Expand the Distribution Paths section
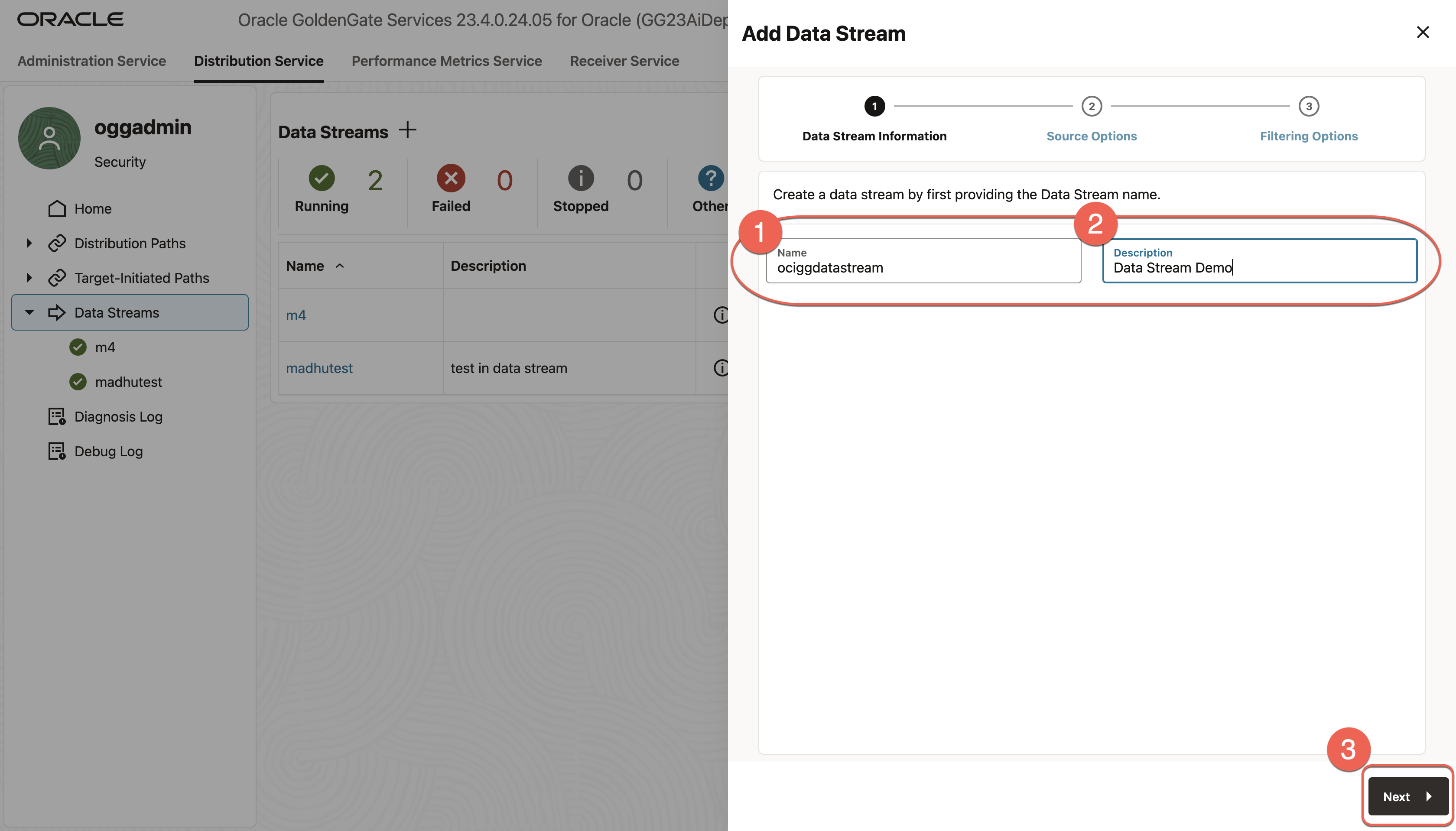This screenshot has height=831, width=1456. click(29, 243)
